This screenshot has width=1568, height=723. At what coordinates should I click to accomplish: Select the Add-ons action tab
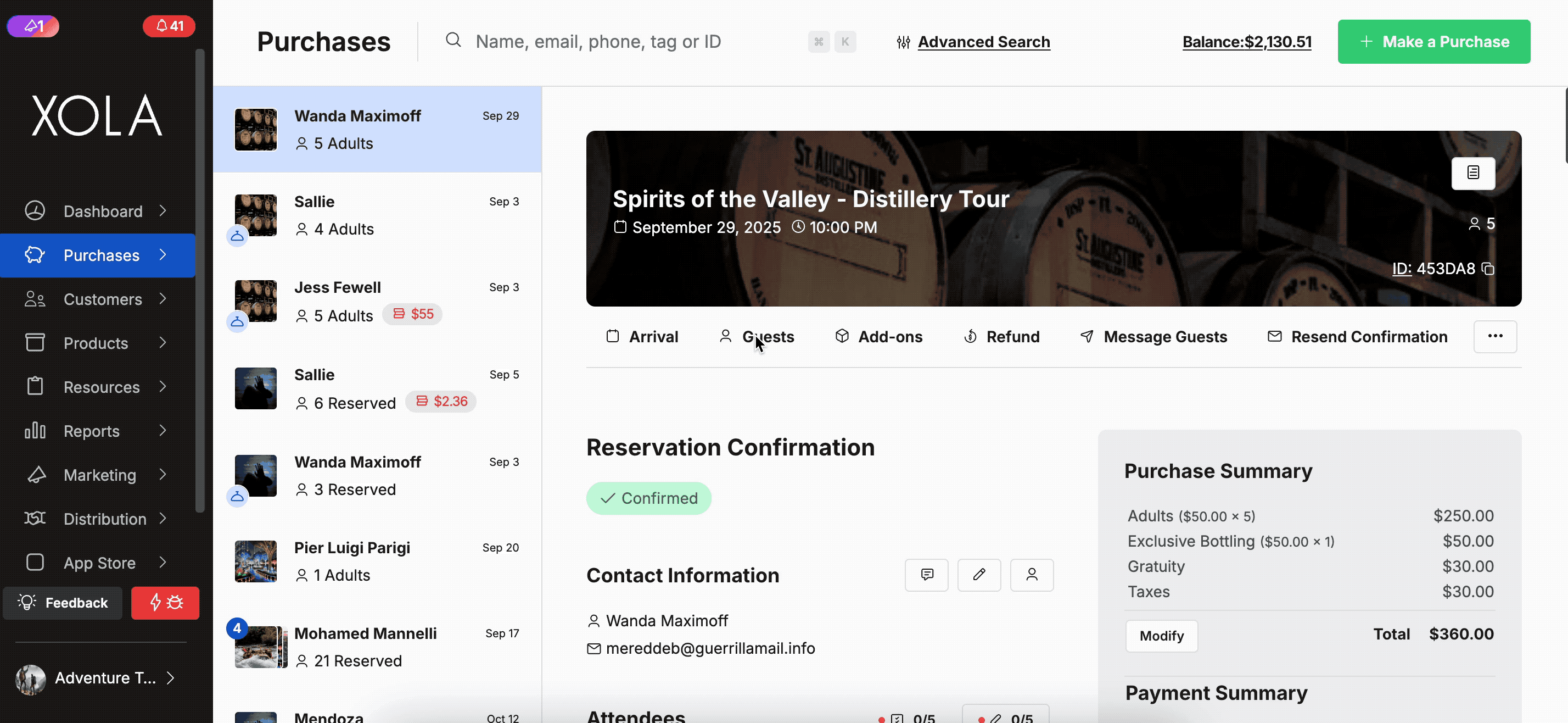point(878,337)
